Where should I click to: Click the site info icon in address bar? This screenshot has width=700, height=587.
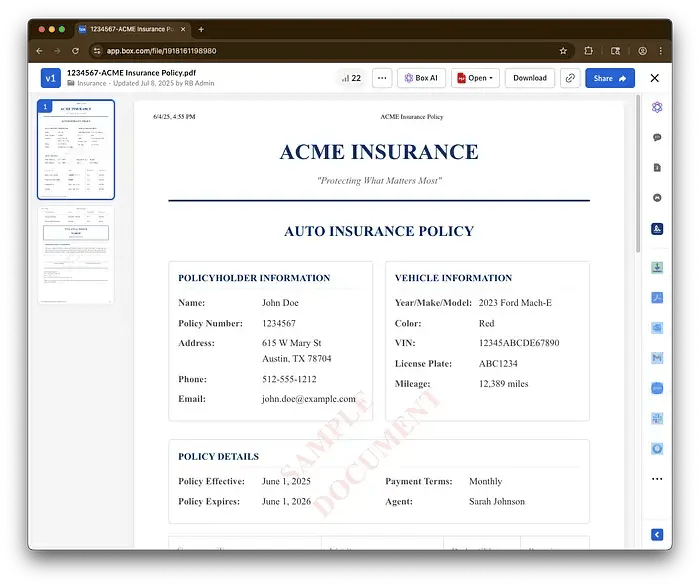tap(97, 51)
